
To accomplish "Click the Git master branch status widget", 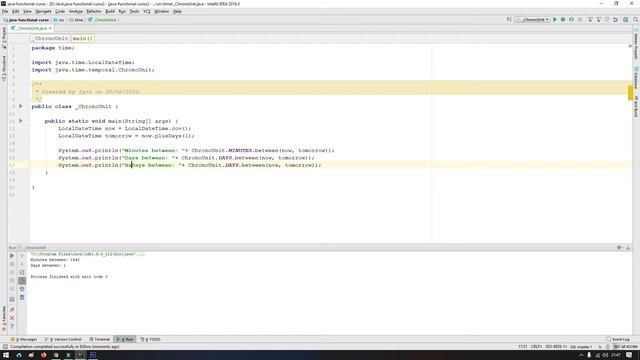I will [581, 347].
